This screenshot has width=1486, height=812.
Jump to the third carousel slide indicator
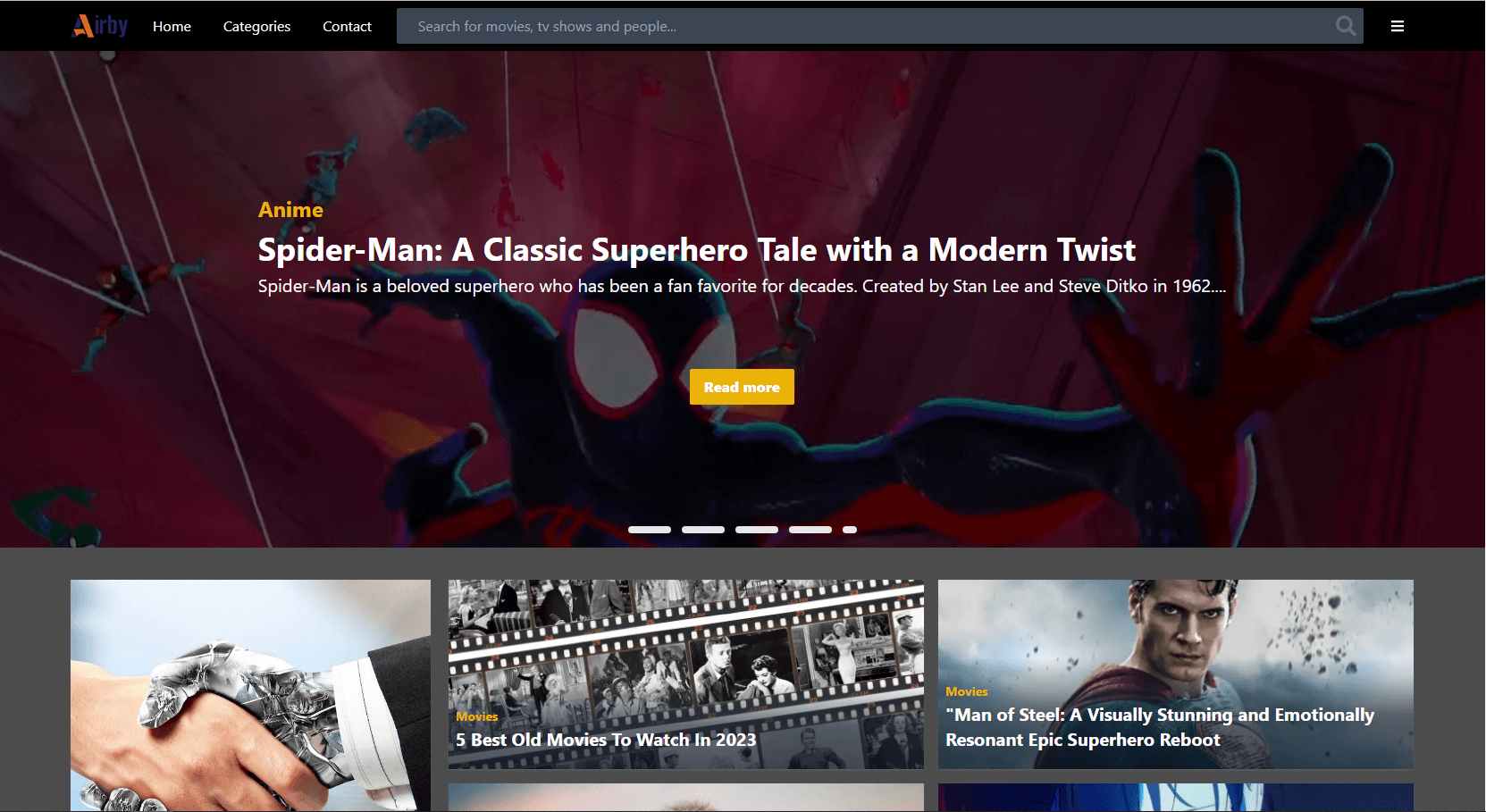point(757,530)
